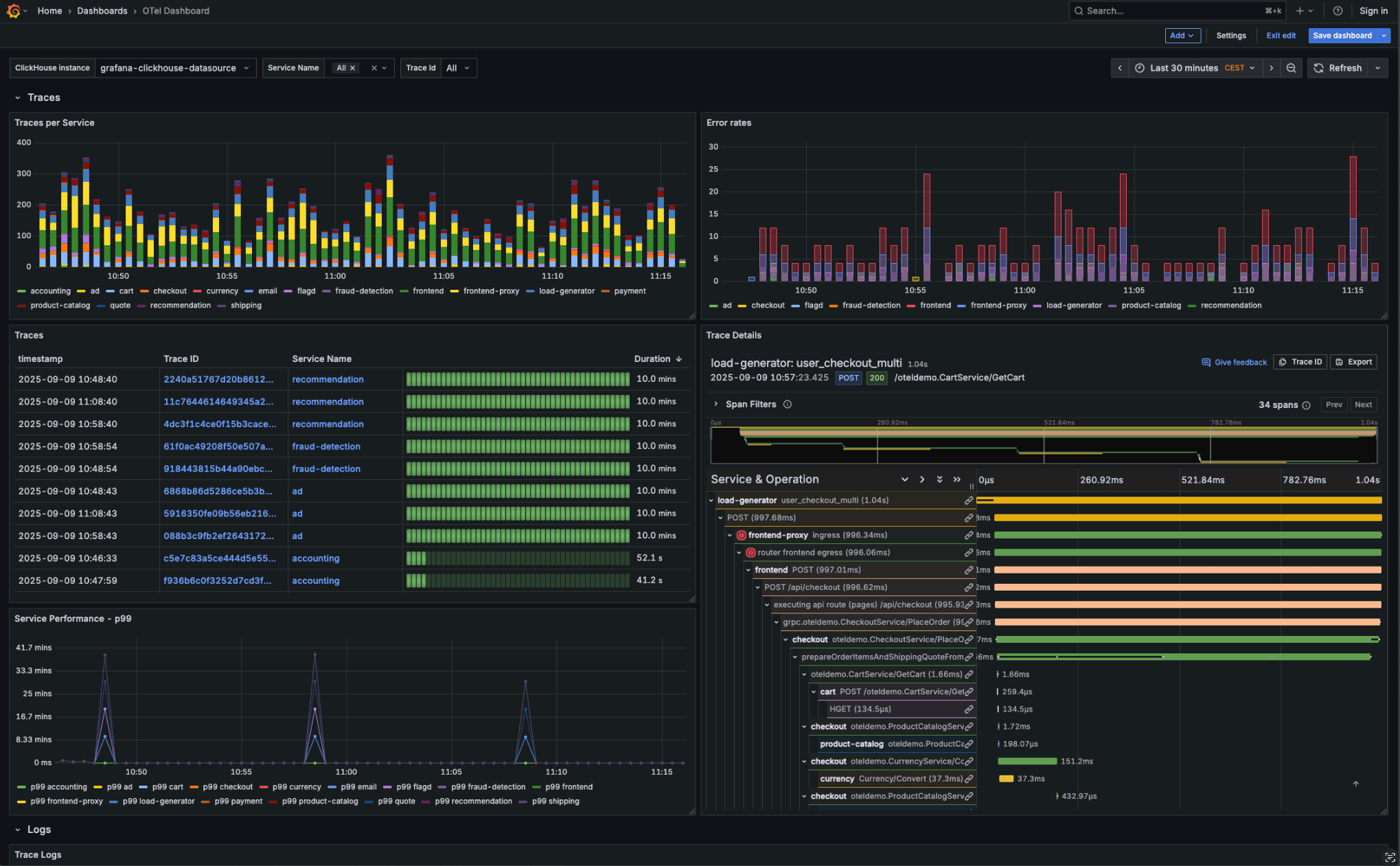The width and height of the screenshot is (1400, 866).
Task: Zoom out the time range with magnifier icon
Action: (x=1292, y=67)
